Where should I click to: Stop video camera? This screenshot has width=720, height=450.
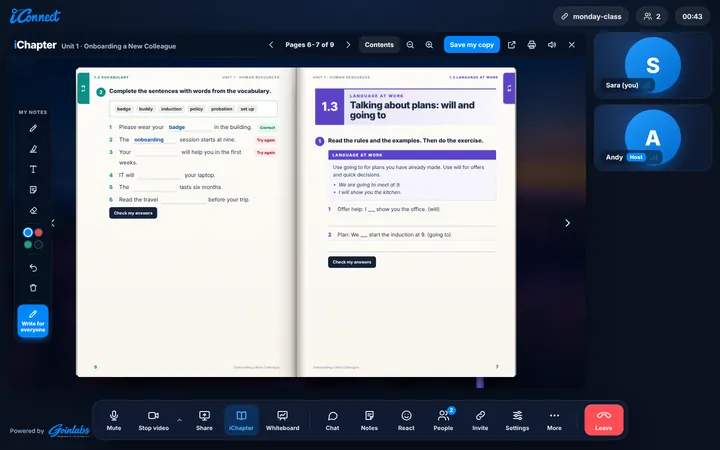[x=154, y=421]
